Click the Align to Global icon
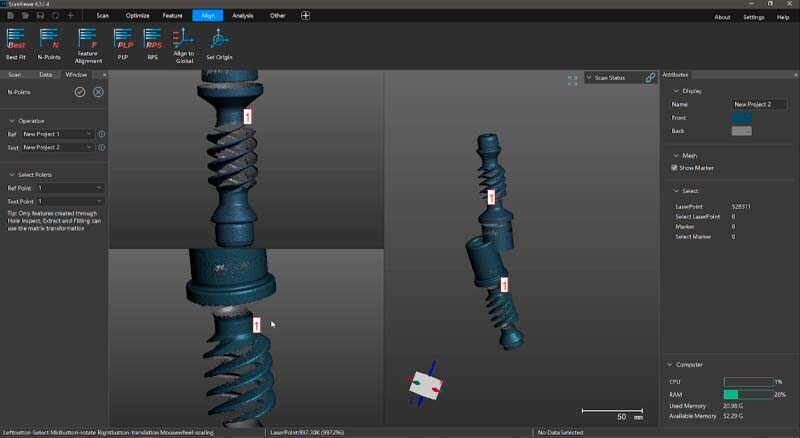This screenshot has width=800, height=438. (184, 40)
